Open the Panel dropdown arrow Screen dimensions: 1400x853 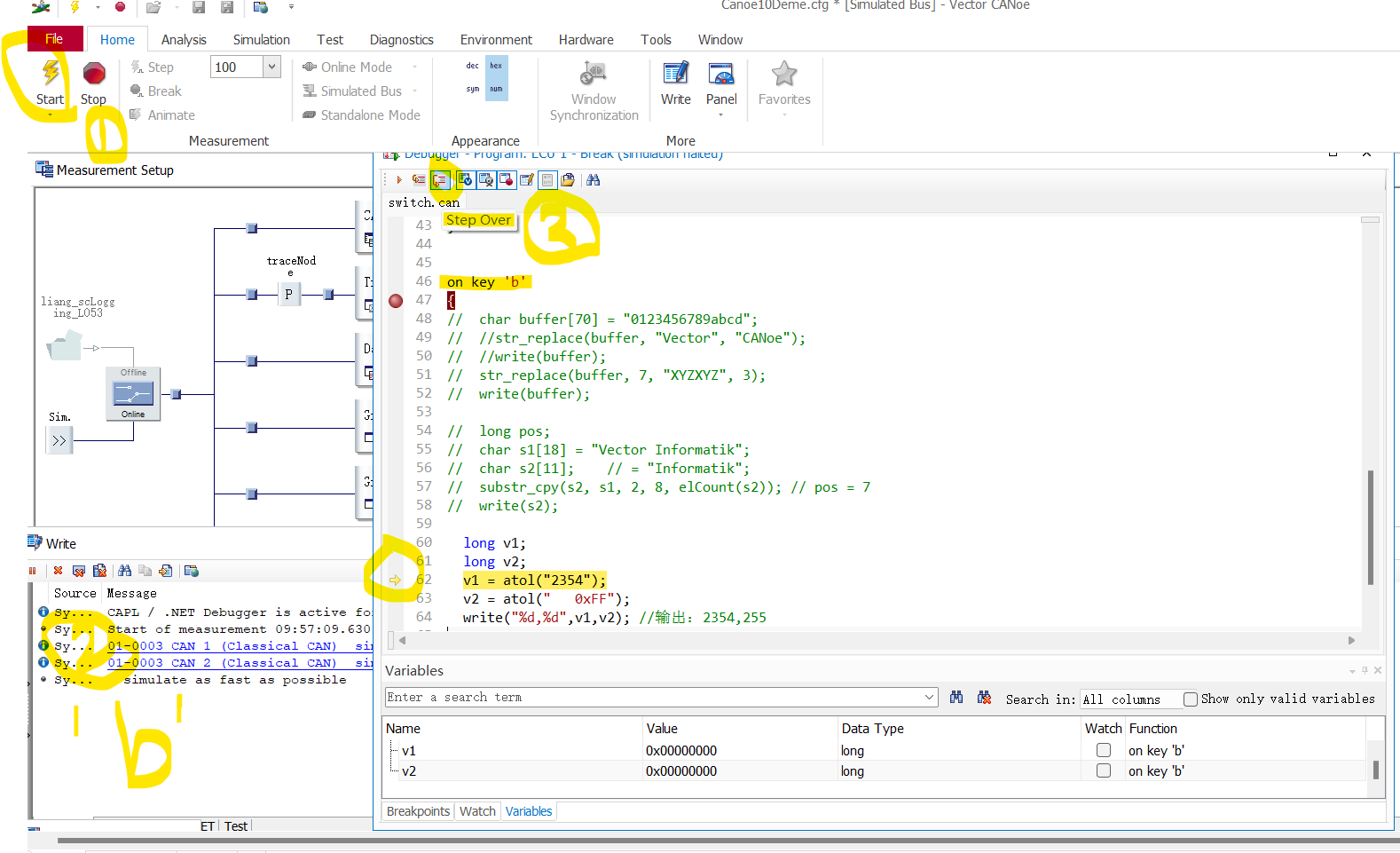coord(721,115)
